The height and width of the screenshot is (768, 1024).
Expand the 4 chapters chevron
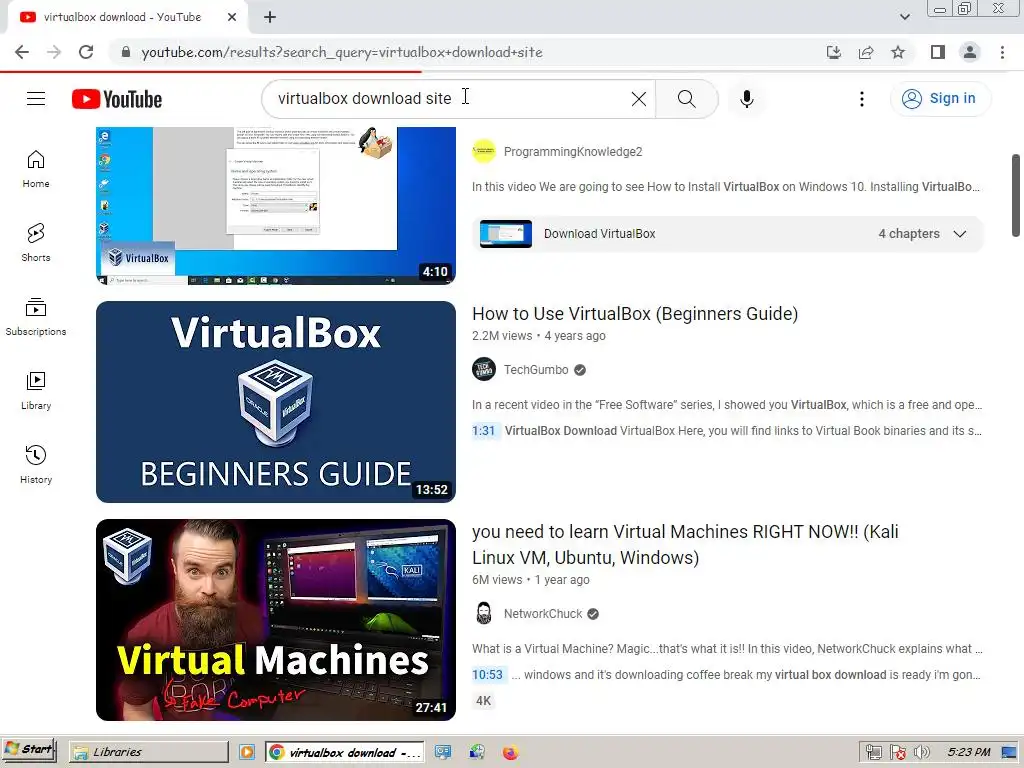[x=959, y=234]
